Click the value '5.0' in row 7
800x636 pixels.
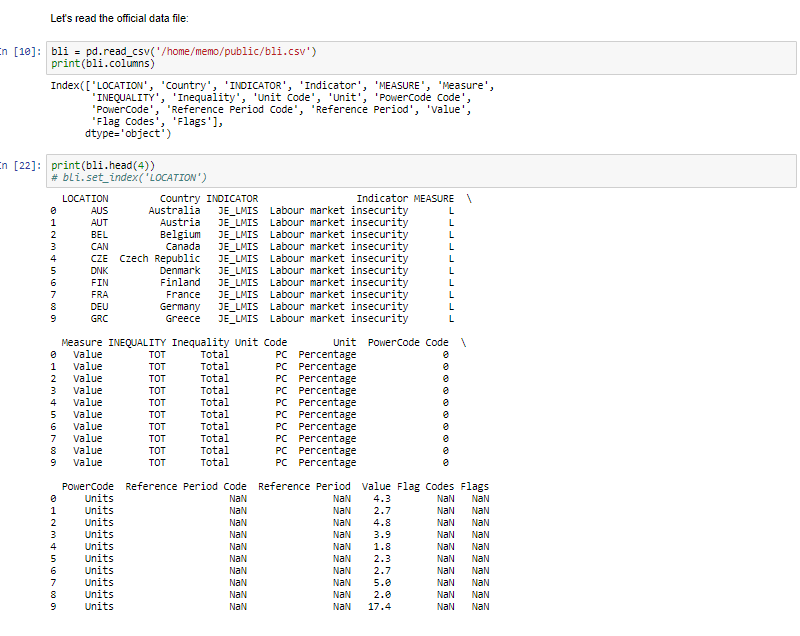[382, 582]
